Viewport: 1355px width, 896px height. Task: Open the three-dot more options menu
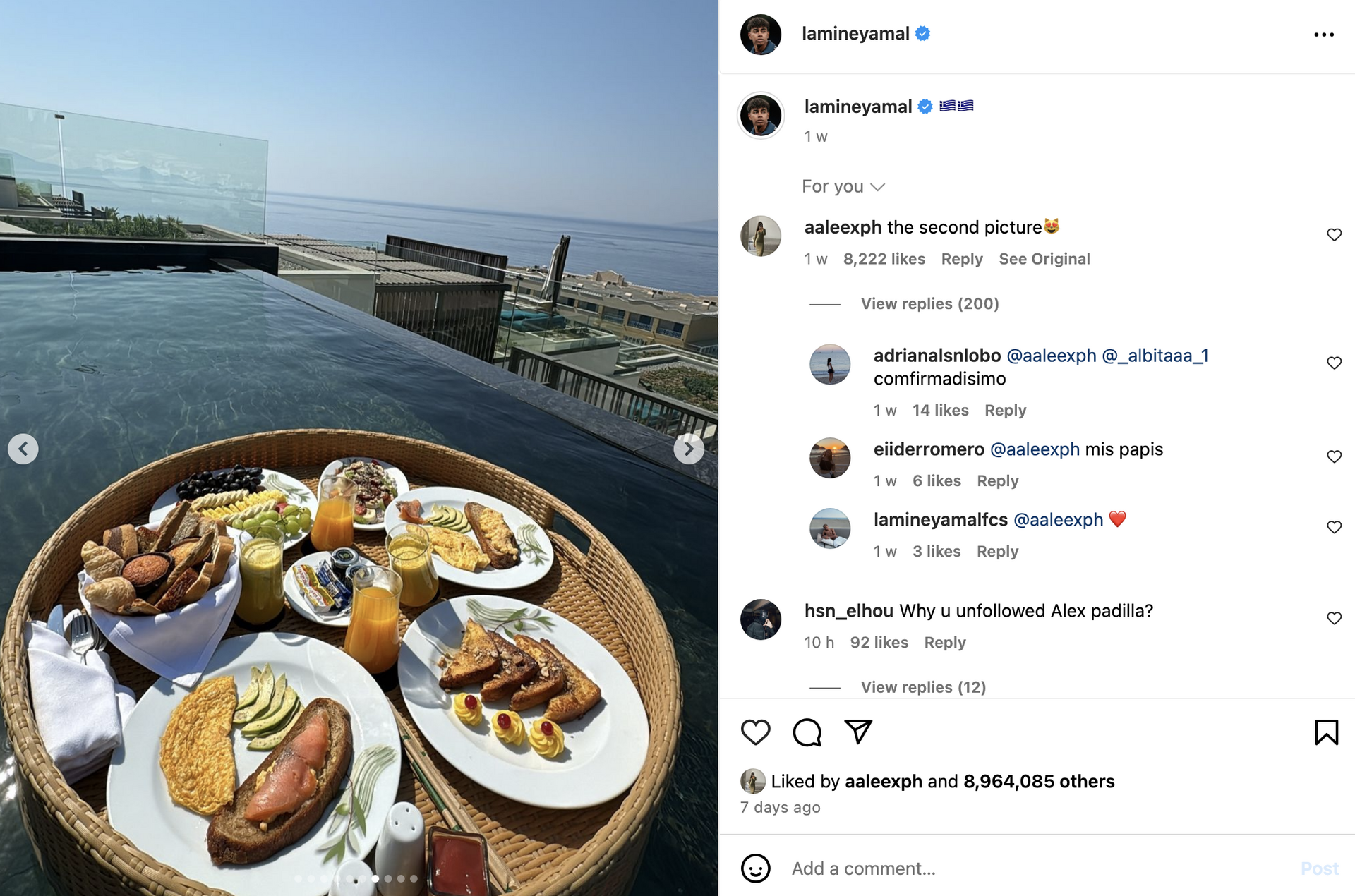(x=1323, y=35)
